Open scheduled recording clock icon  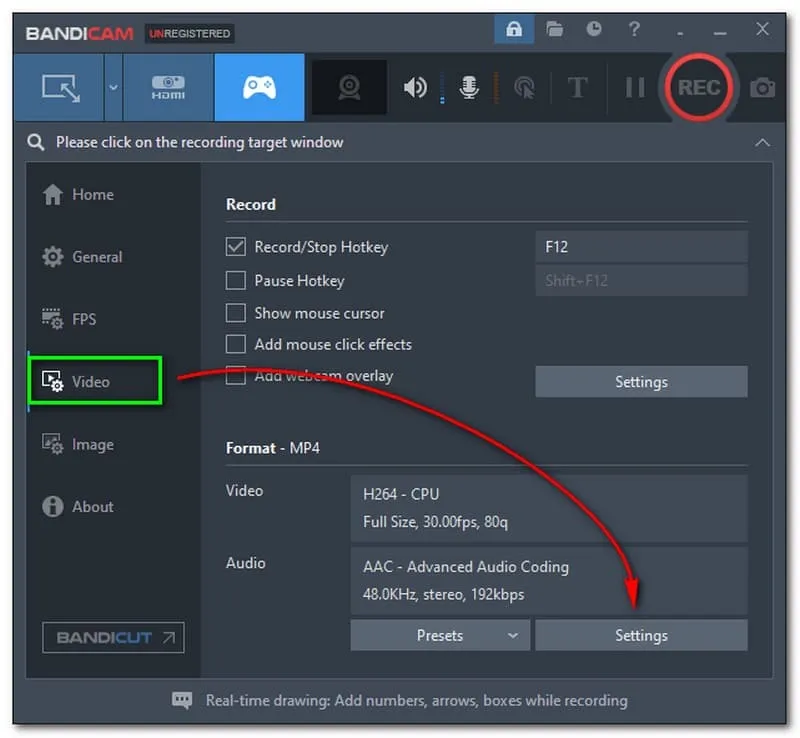(594, 30)
